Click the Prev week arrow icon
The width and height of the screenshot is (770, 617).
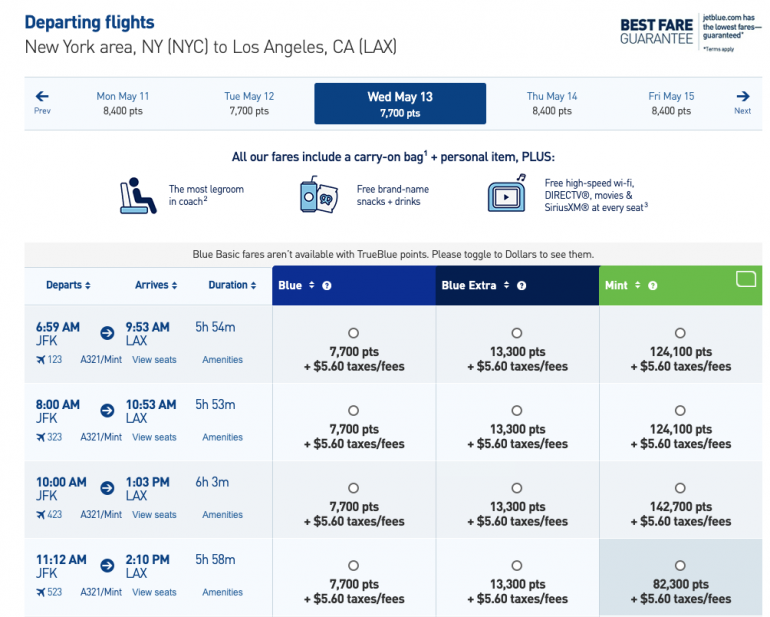tap(42, 97)
